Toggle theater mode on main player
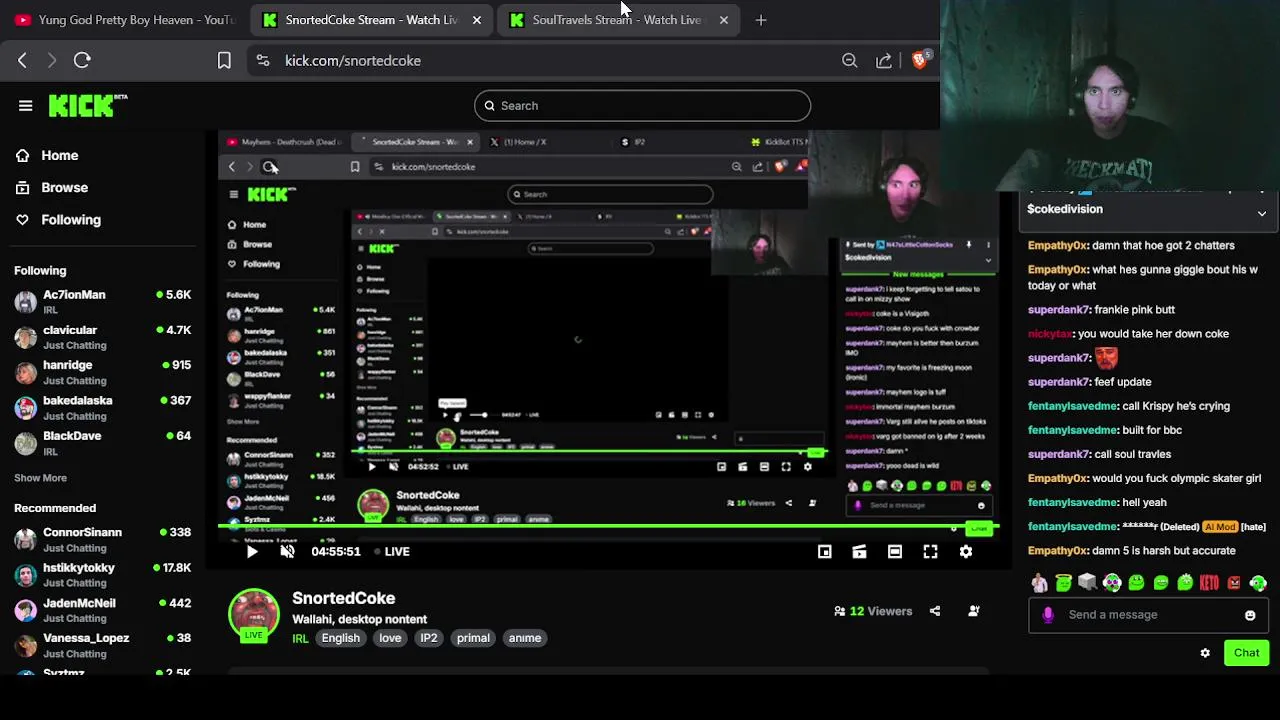 [x=895, y=551]
